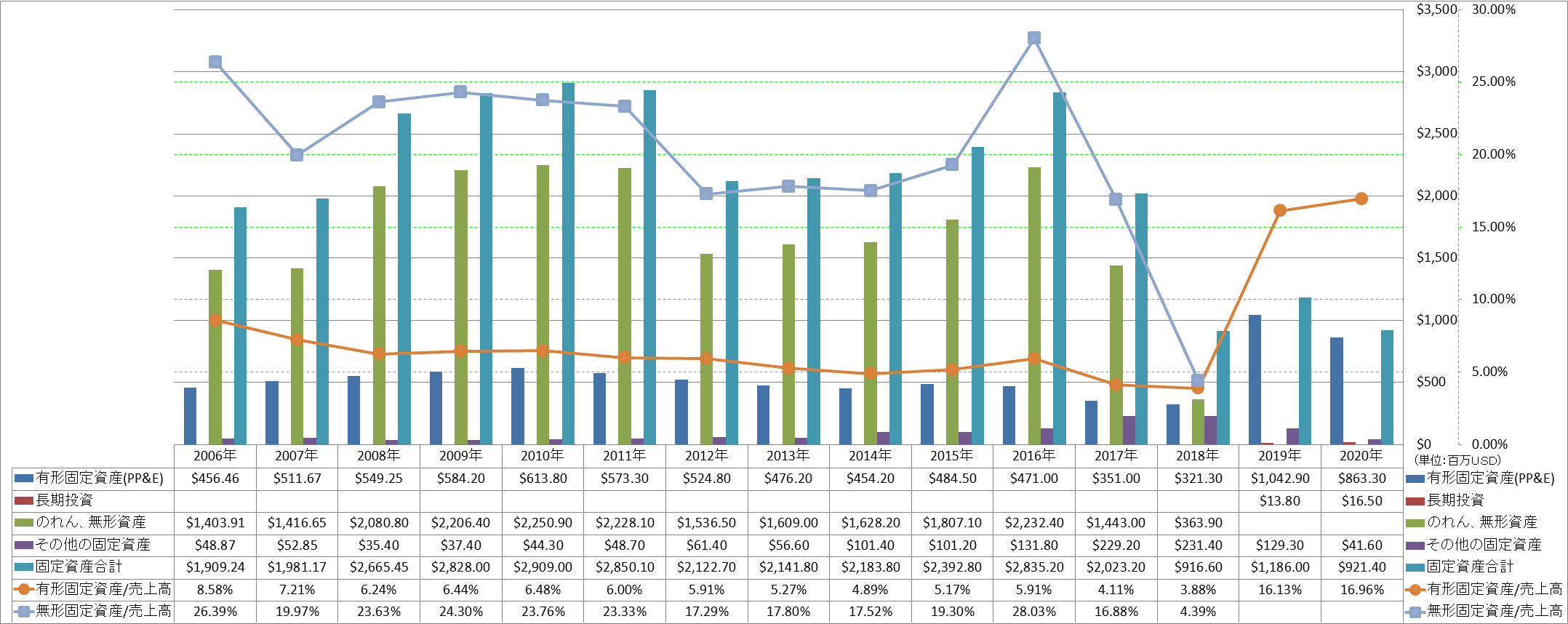Select the $2,909.00 total fixed assets cell

click(x=543, y=567)
